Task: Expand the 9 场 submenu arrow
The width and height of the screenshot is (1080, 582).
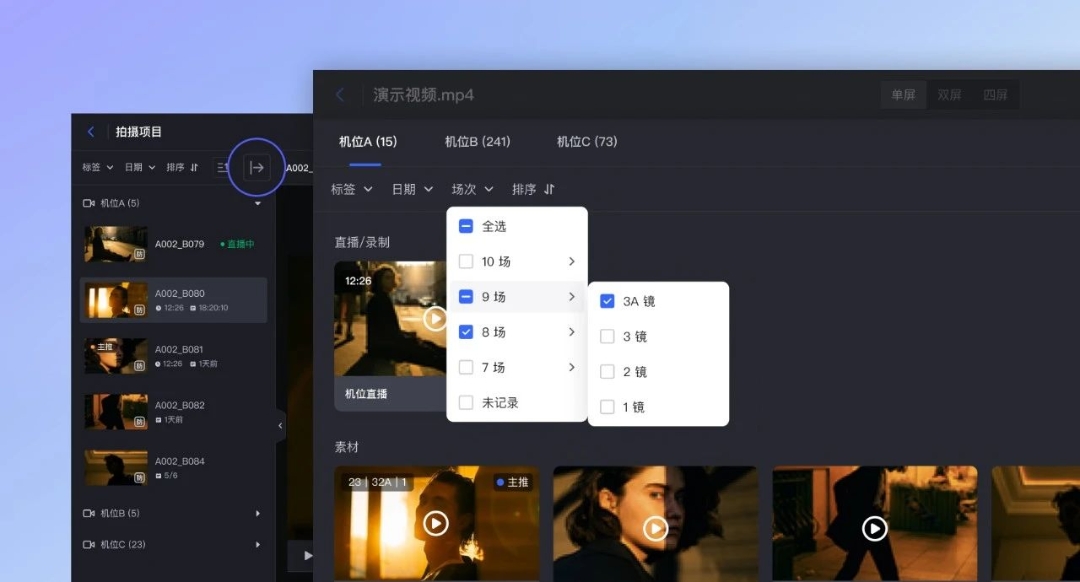Action: pyautogui.click(x=572, y=297)
